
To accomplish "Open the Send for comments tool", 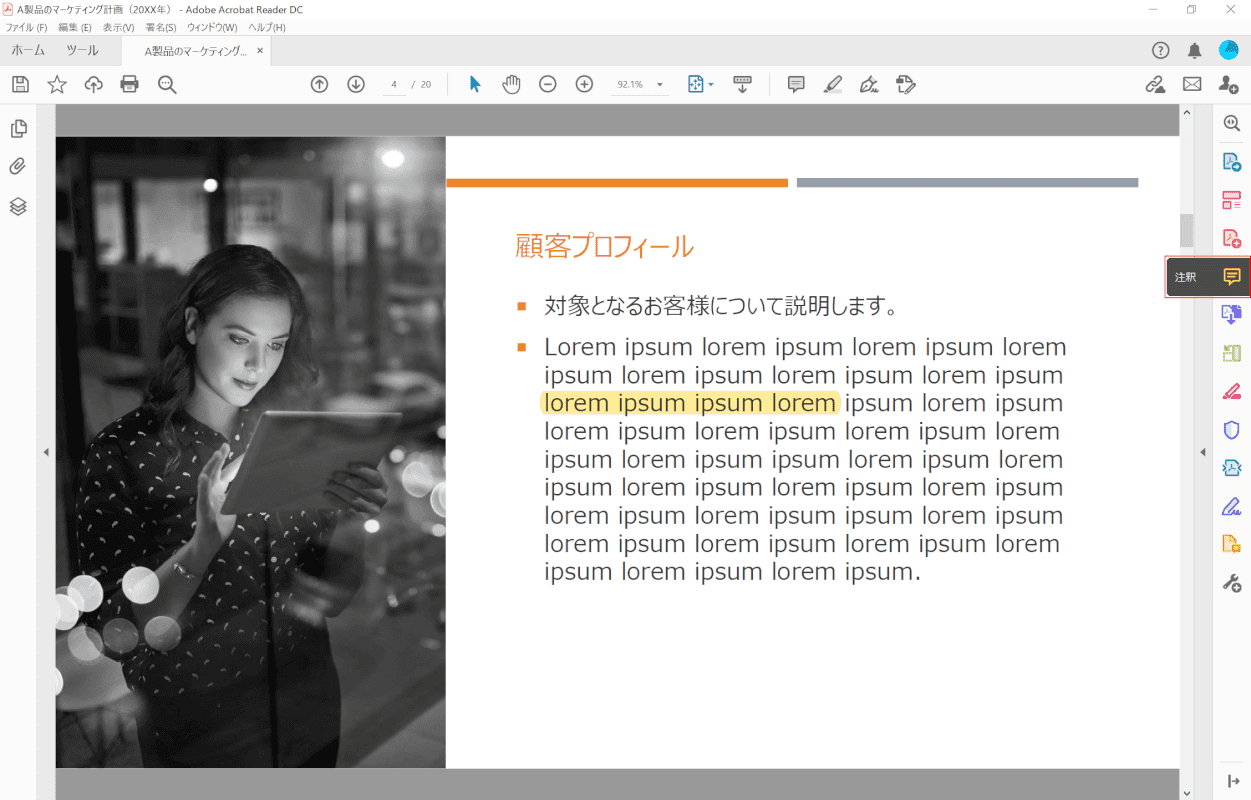I will tap(1232, 544).
